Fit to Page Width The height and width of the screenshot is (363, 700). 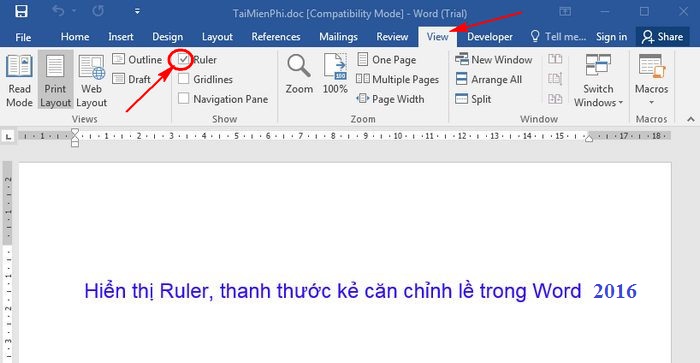point(391,99)
